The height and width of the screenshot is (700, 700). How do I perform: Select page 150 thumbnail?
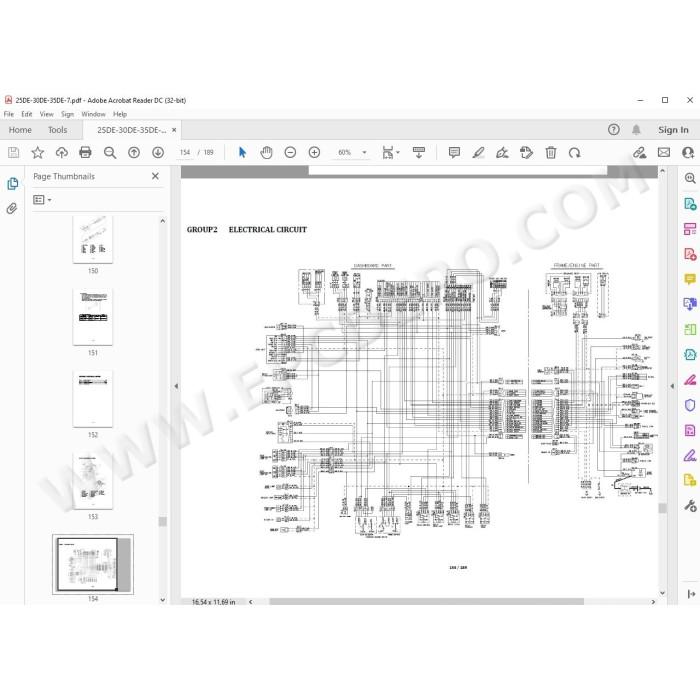93,240
